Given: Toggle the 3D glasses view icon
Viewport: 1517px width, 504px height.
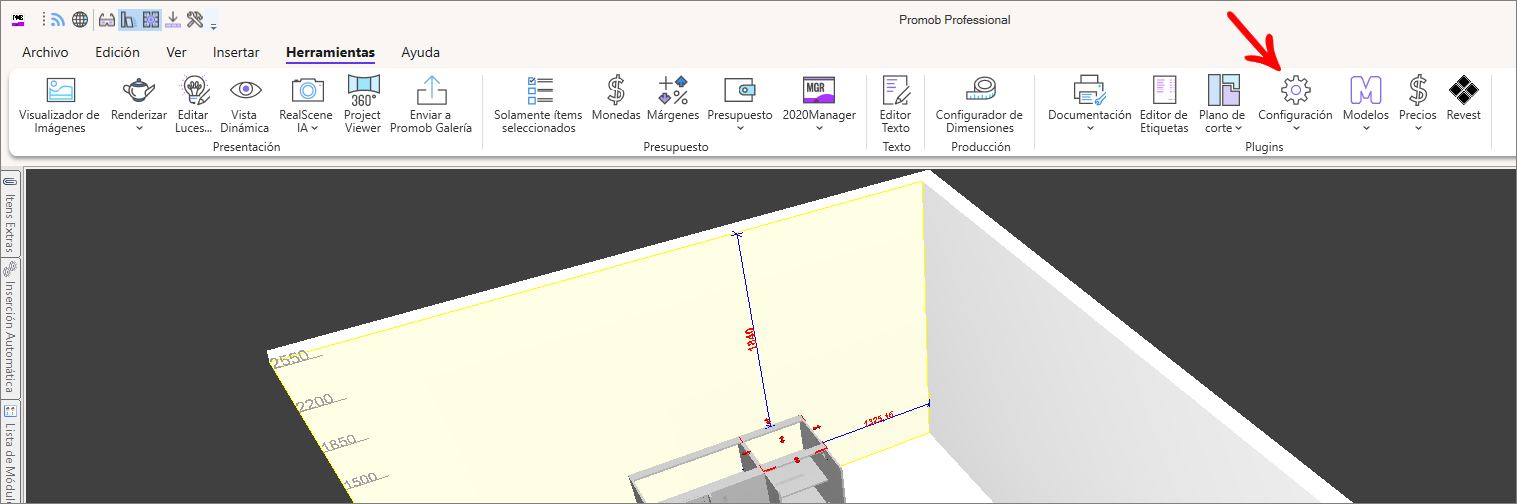Looking at the screenshot, I should (107, 19).
